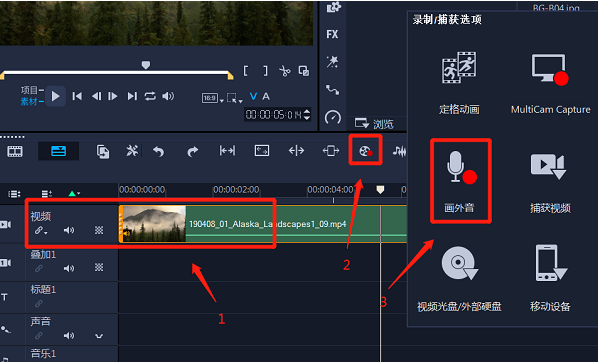This screenshot has height=362, width=598.
Task: Enlarge the preview window icon
Action: click(x=304, y=71)
